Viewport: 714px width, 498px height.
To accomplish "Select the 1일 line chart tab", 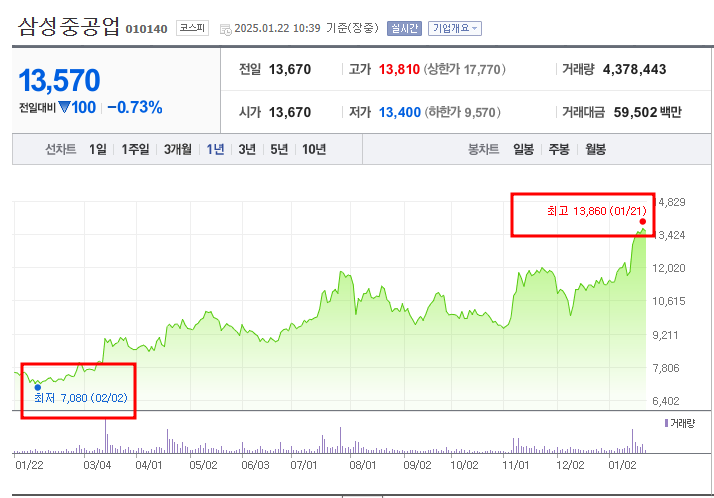I will tap(97, 149).
